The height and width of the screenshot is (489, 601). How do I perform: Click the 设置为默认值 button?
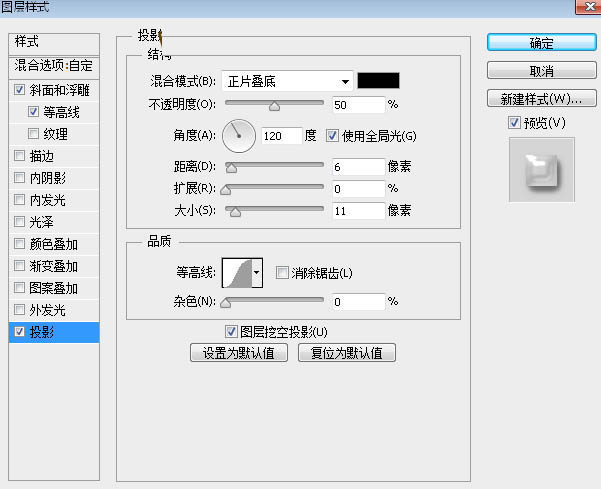[x=239, y=353]
